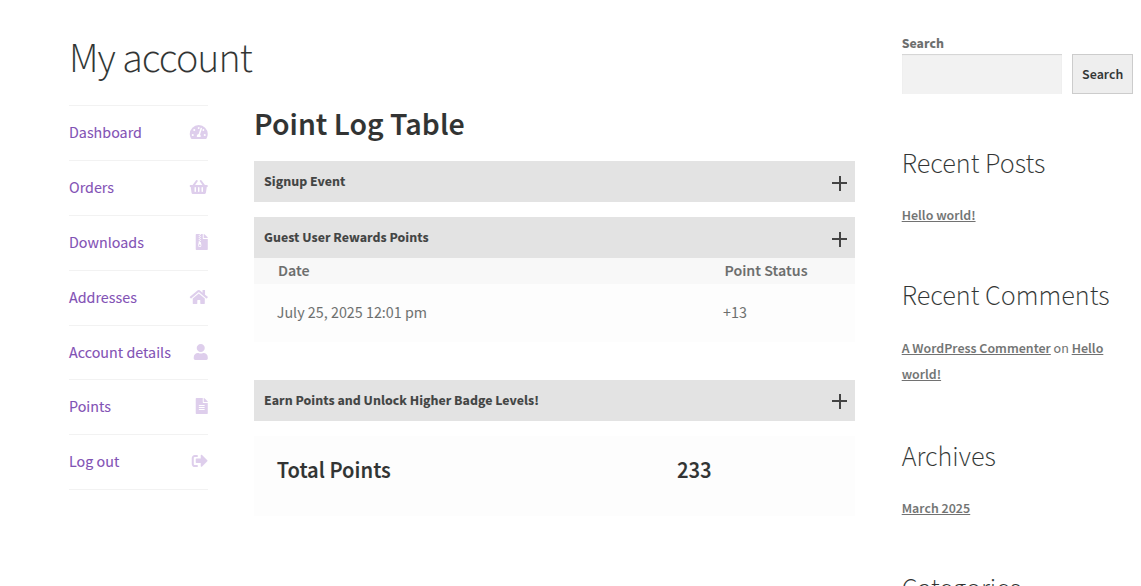
Task: Select the Account details person icon
Action: click(200, 352)
